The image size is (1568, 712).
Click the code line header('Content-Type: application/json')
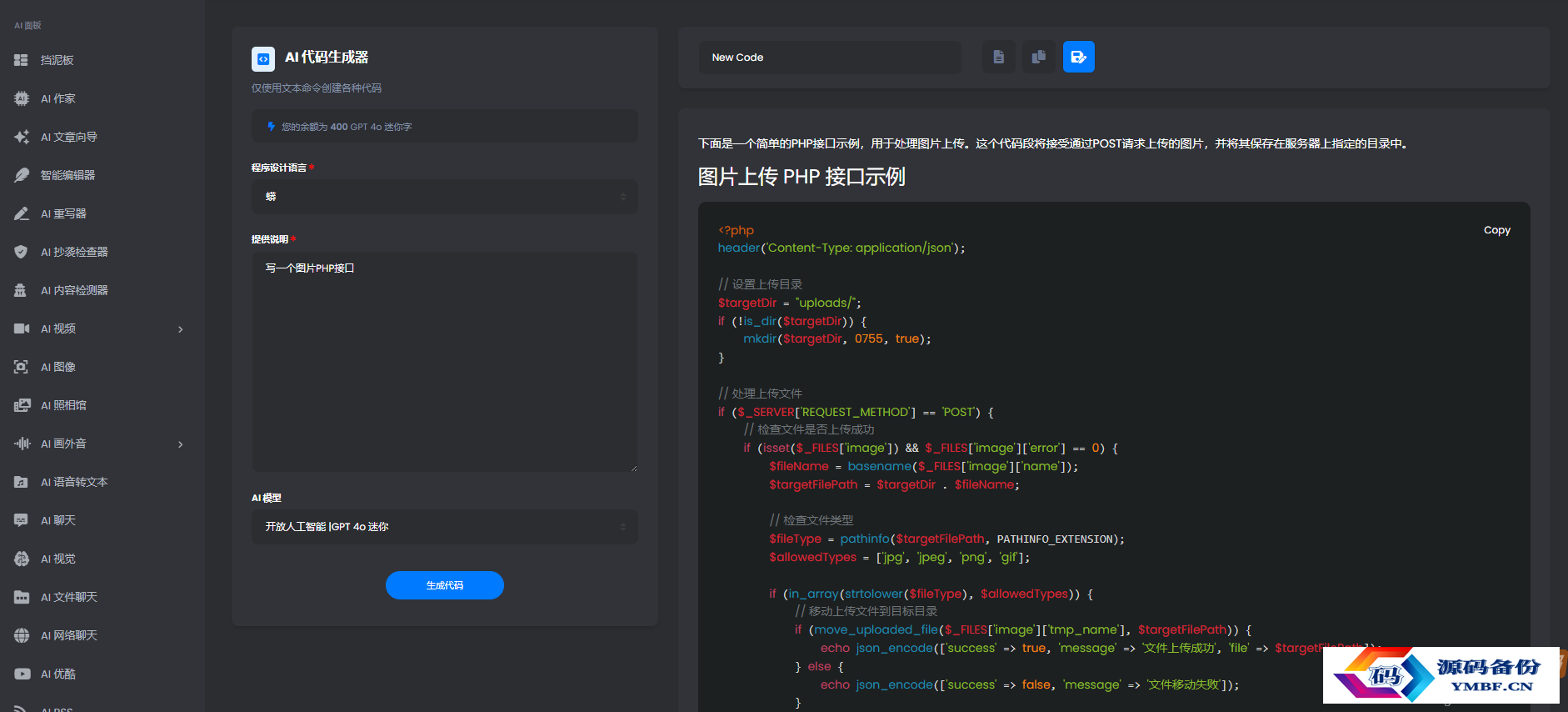click(x=841, y=248)
